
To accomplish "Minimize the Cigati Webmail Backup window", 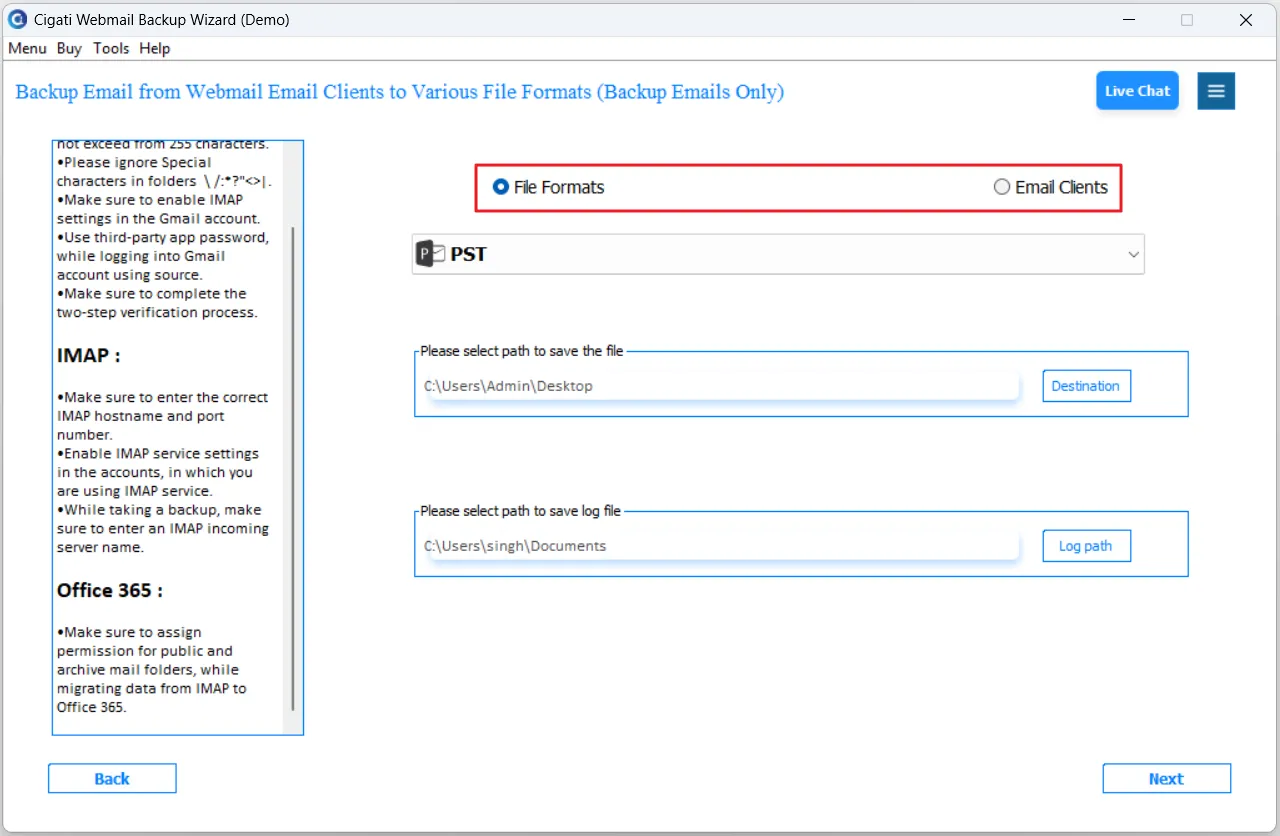I will [1127, 19].
